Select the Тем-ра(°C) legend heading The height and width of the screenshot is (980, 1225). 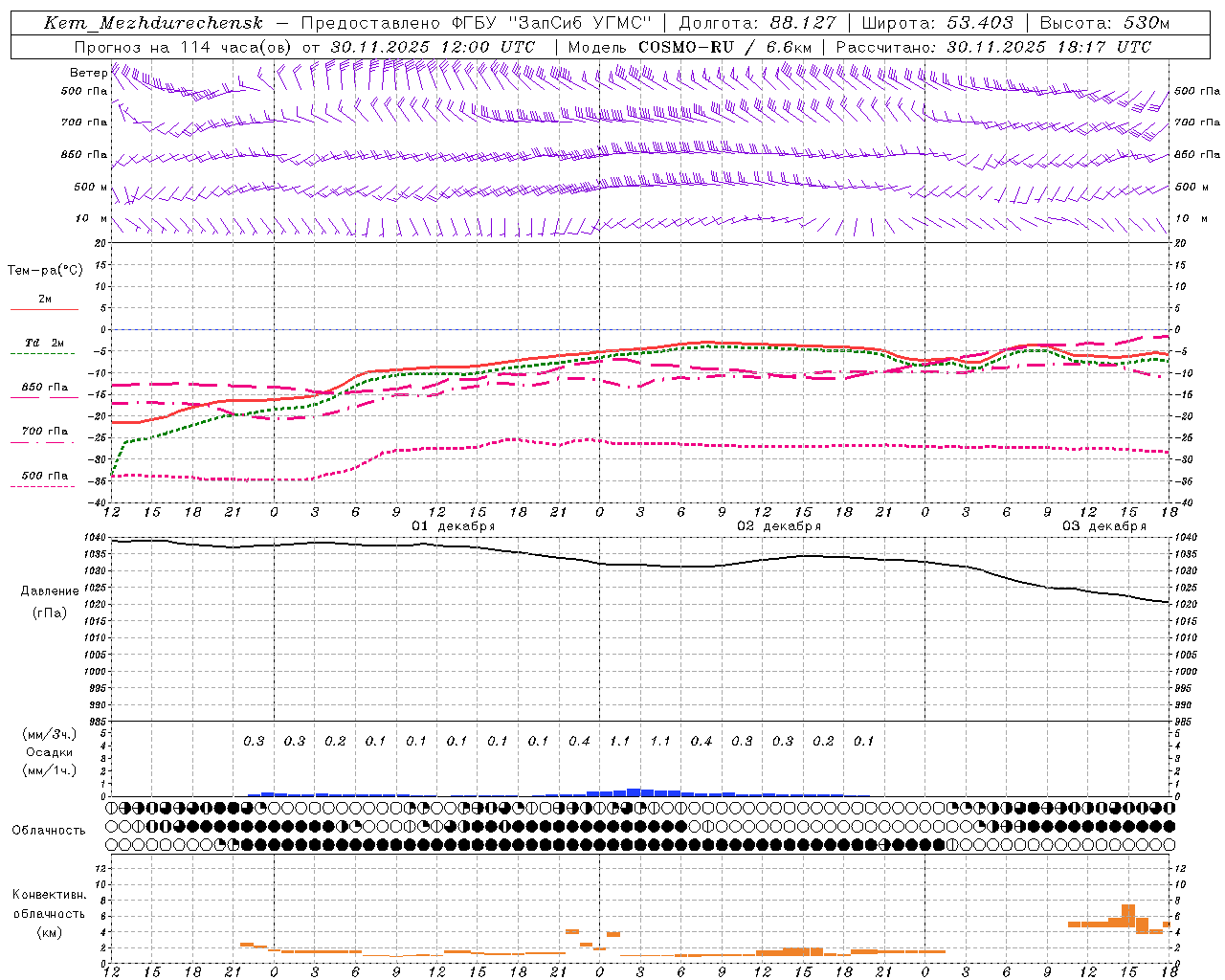(45, 271)
